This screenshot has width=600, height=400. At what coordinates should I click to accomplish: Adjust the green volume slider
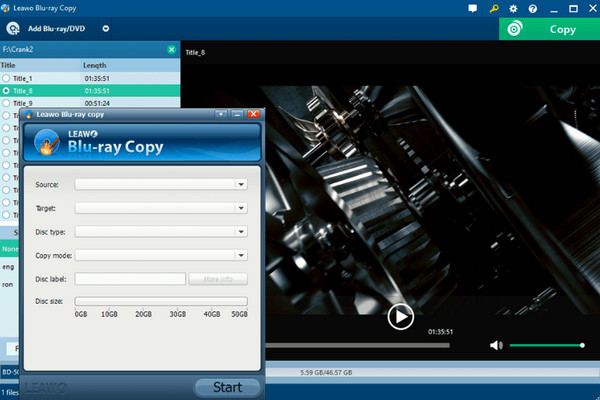546,346
